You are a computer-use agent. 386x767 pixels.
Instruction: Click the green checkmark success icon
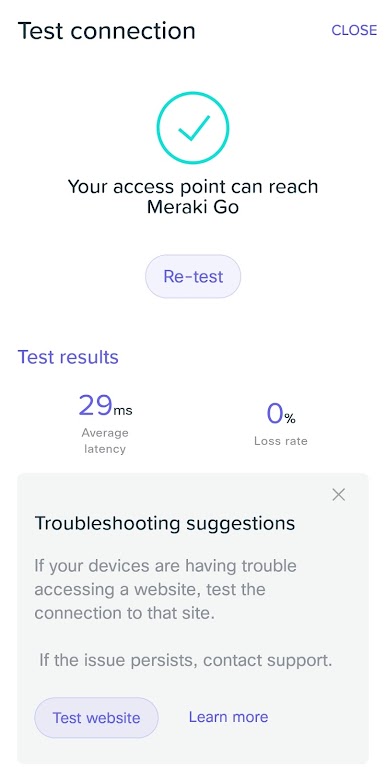tap(193, 127)
